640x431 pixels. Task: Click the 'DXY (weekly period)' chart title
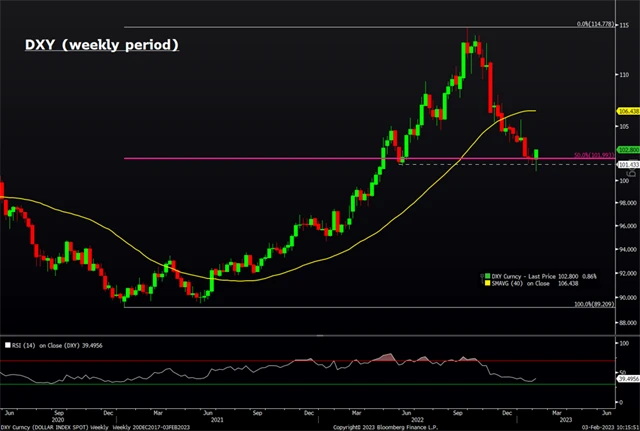[x=102, y=44]
